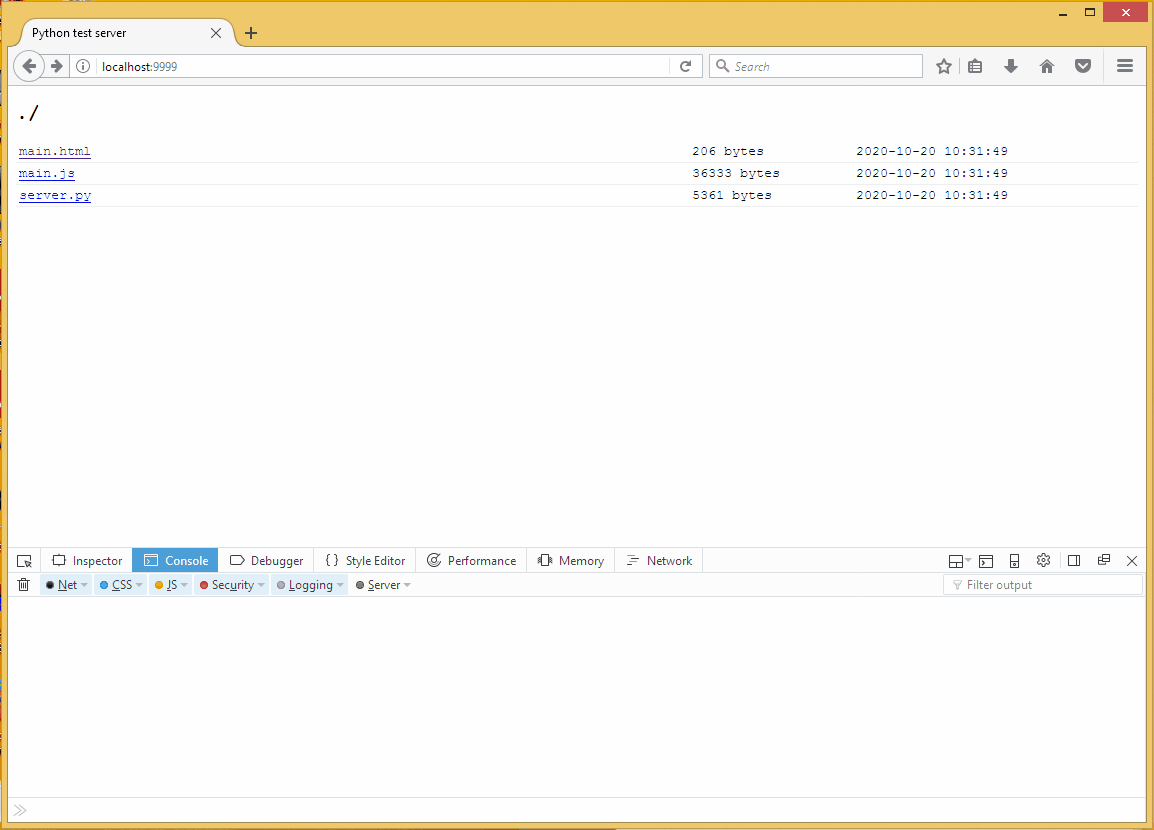
Task: Expand the JS filter dropdown arrow
Action: (x=184, y=585)
